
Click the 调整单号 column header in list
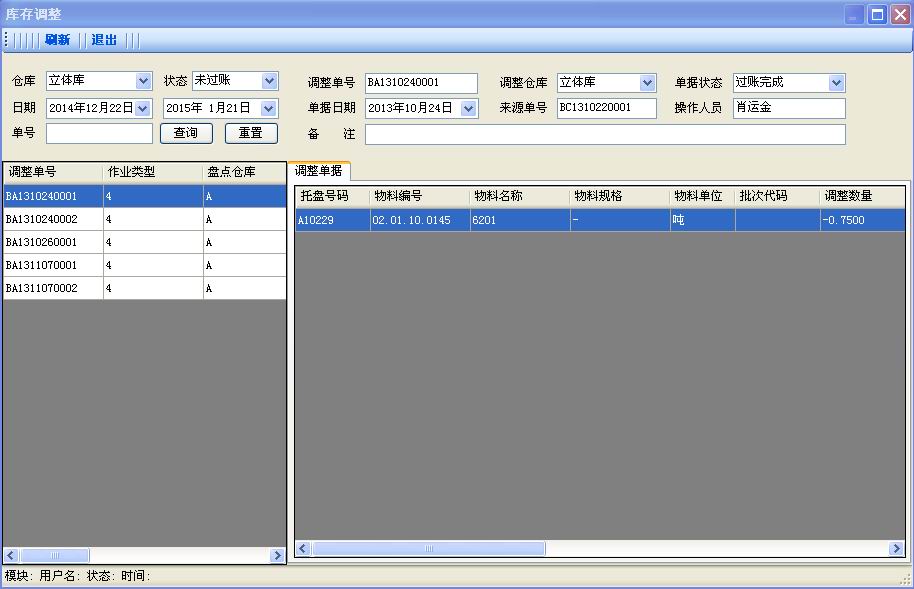pos(53,172)
